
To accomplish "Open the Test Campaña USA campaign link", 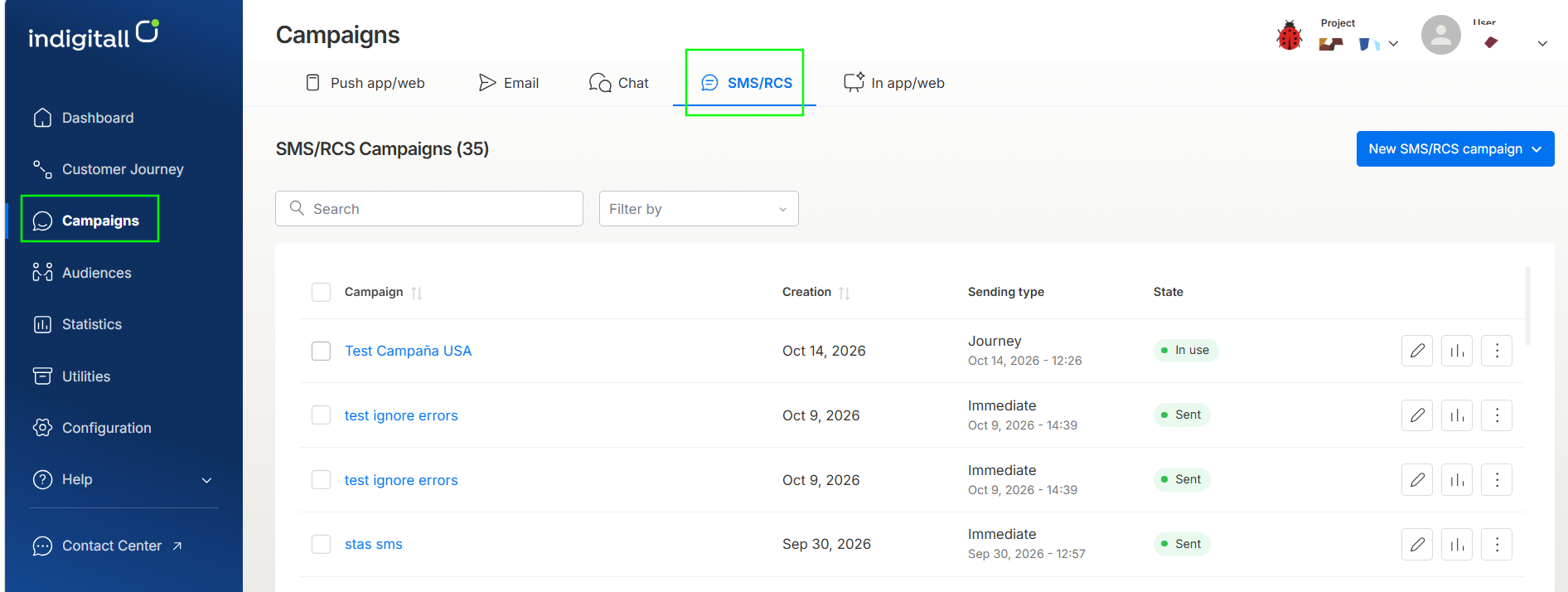I will click(408, 351).
